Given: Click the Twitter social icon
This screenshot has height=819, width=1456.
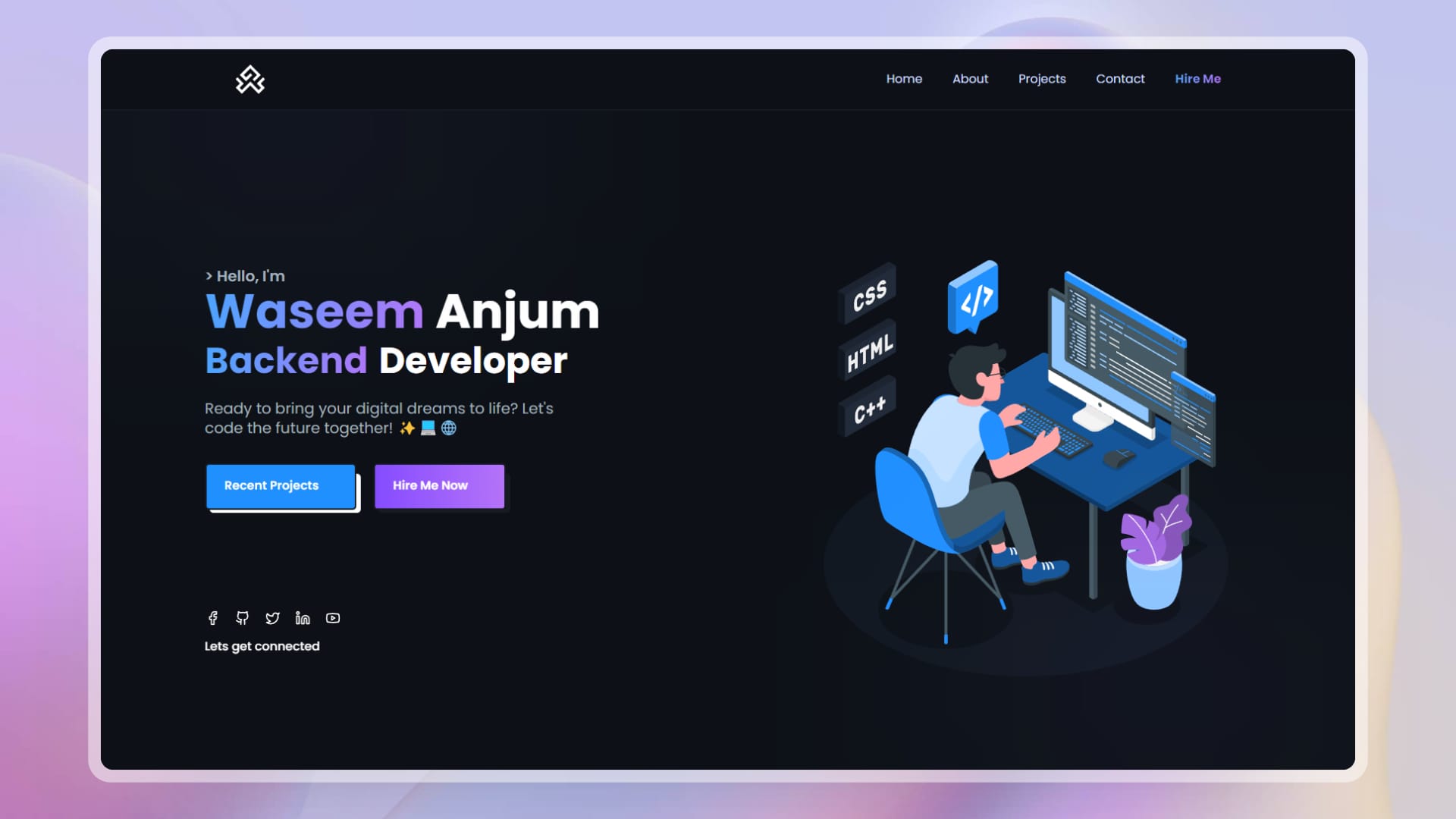Looking at the screenshot, I should [272, 618].
